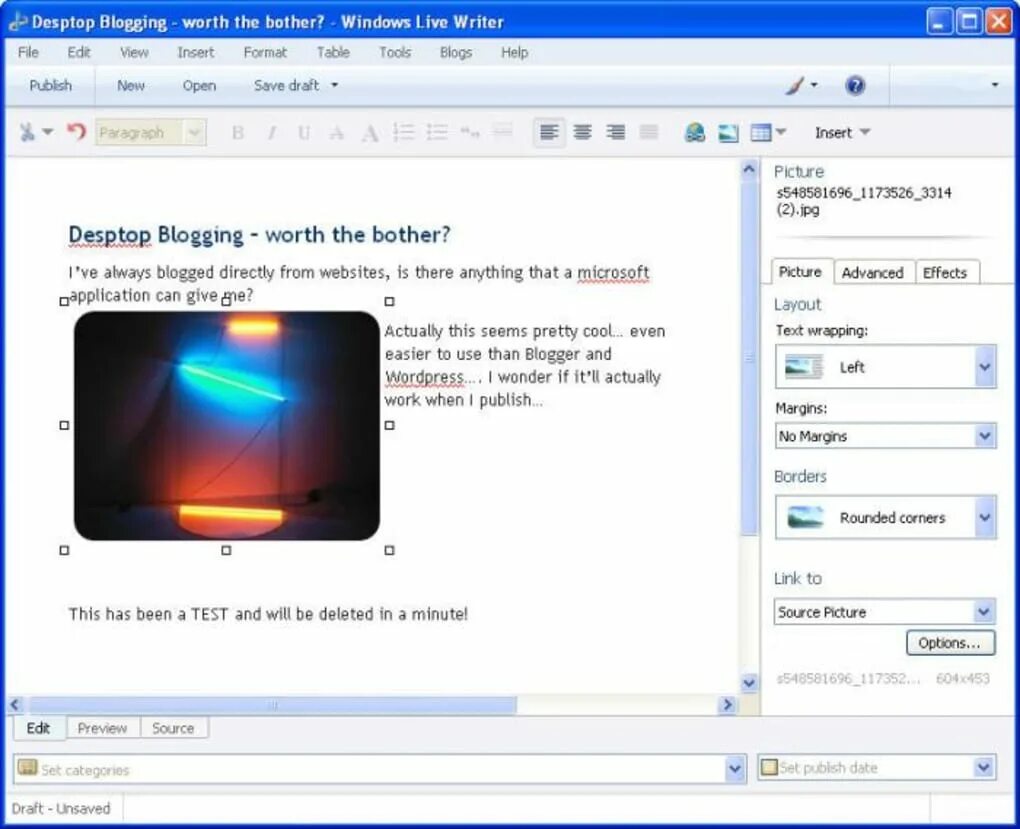Screen dimensions: 1020x829
Task: Click the Options... button
Action: pos(950,643)
